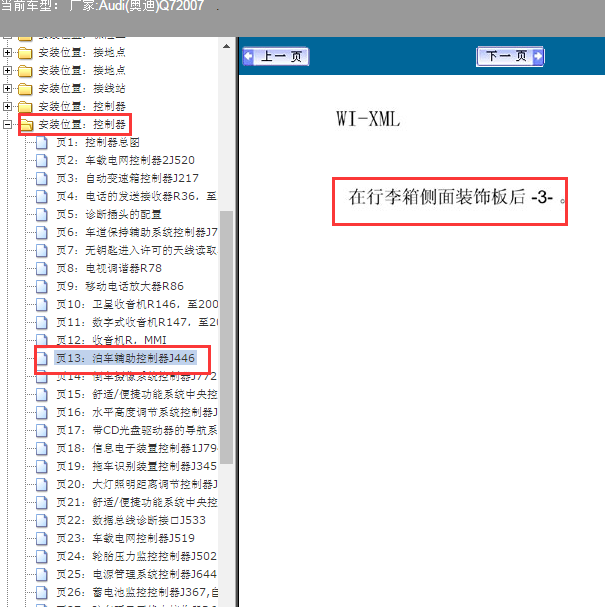Click the WI-XML heading text
Screen dimensions: 605x607
[x=368, y=119]
